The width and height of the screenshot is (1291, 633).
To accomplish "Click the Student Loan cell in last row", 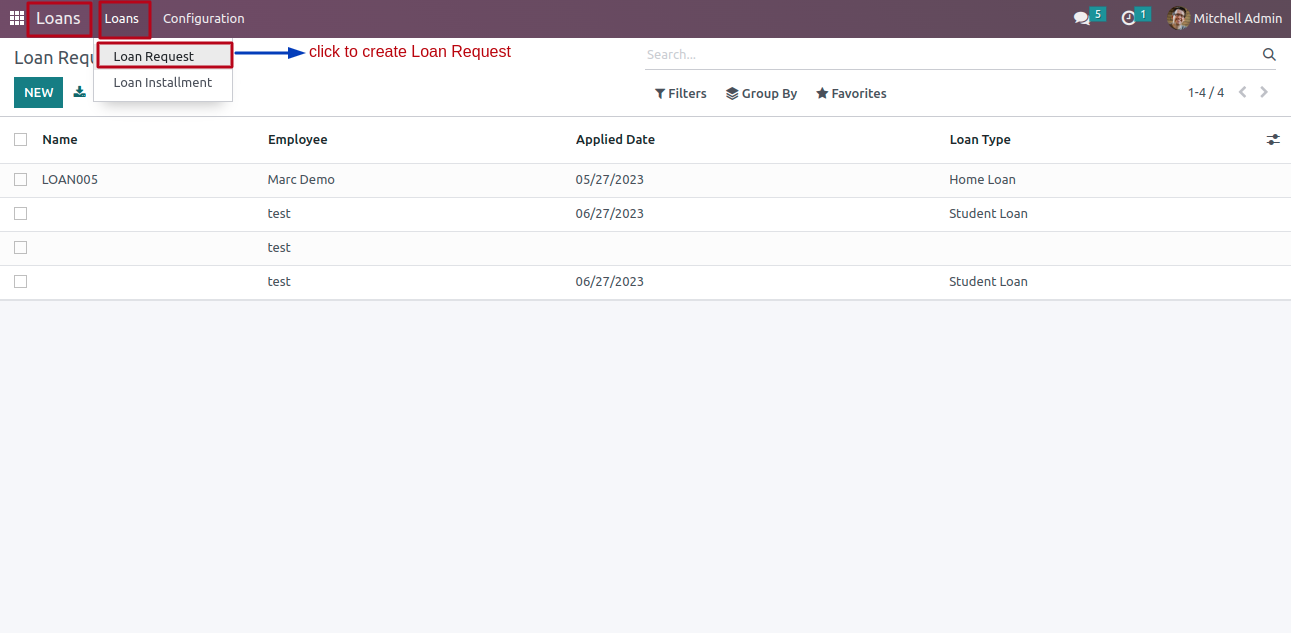I will [988, 282].
